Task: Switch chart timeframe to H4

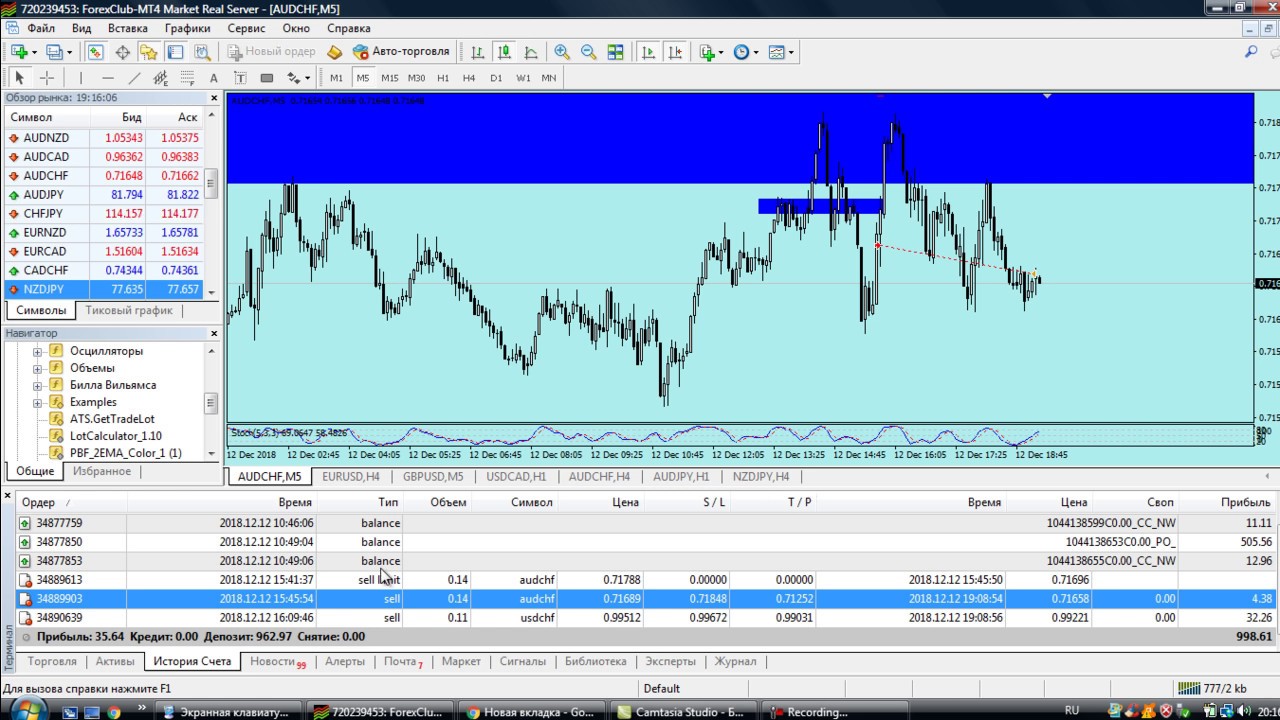Action: click(x=469, y=78)
